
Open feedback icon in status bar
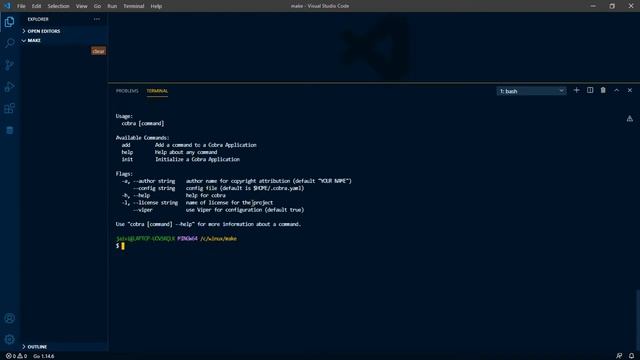click(619, 356)
